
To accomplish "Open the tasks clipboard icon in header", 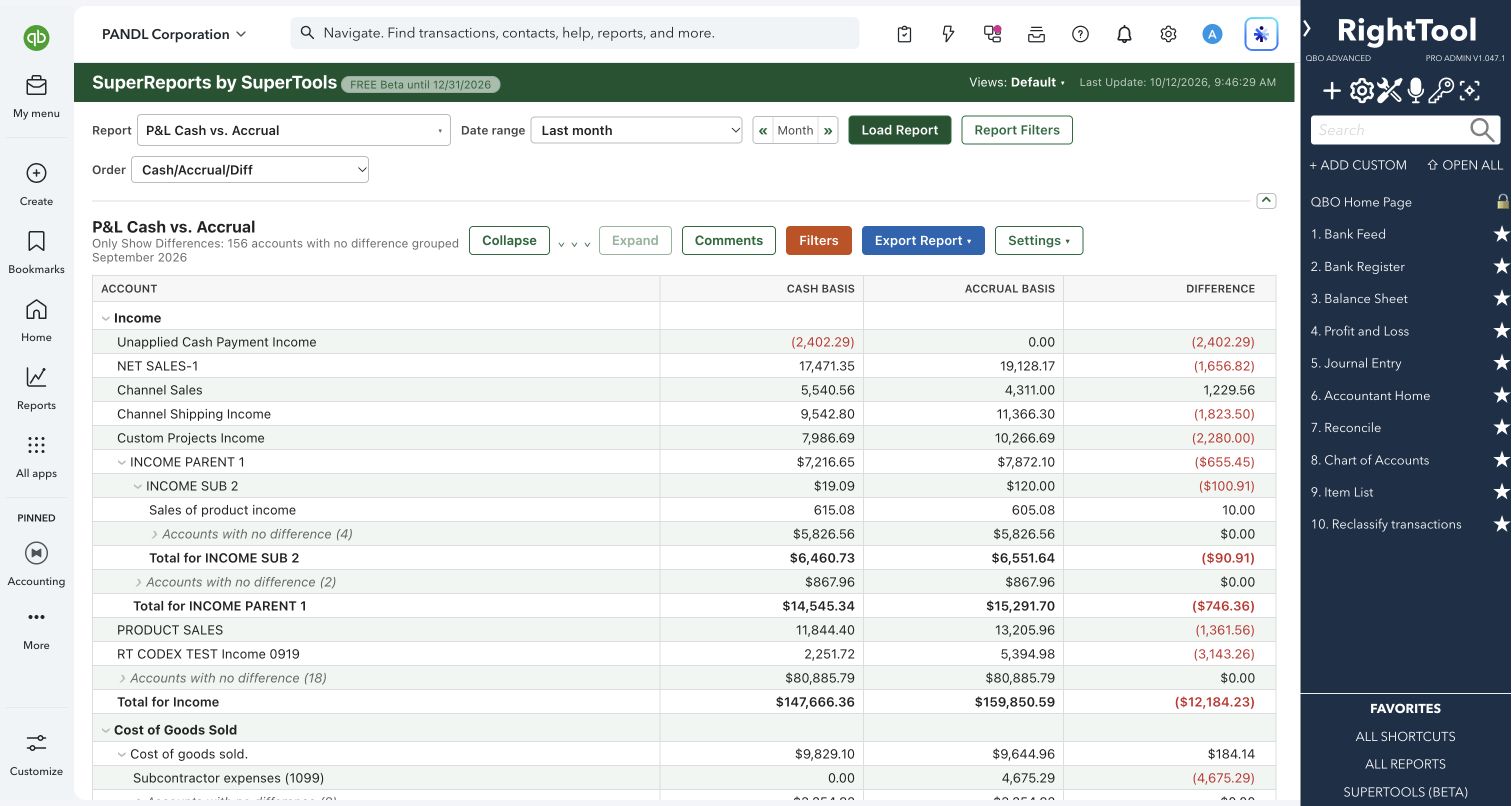I will click(x=904, y=34).
